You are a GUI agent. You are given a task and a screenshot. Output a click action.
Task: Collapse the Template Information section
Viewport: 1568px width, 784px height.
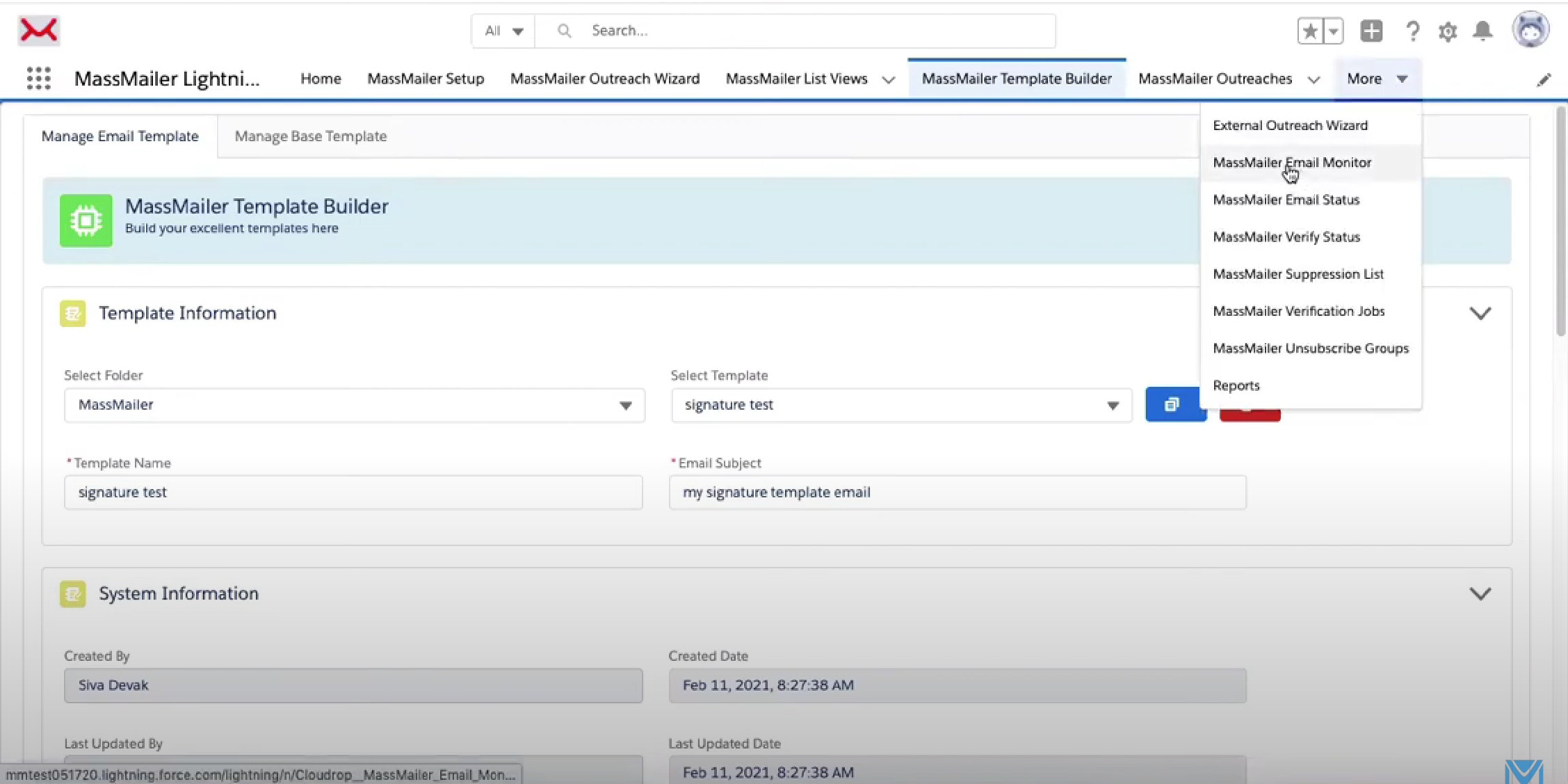click(1480, 314)
